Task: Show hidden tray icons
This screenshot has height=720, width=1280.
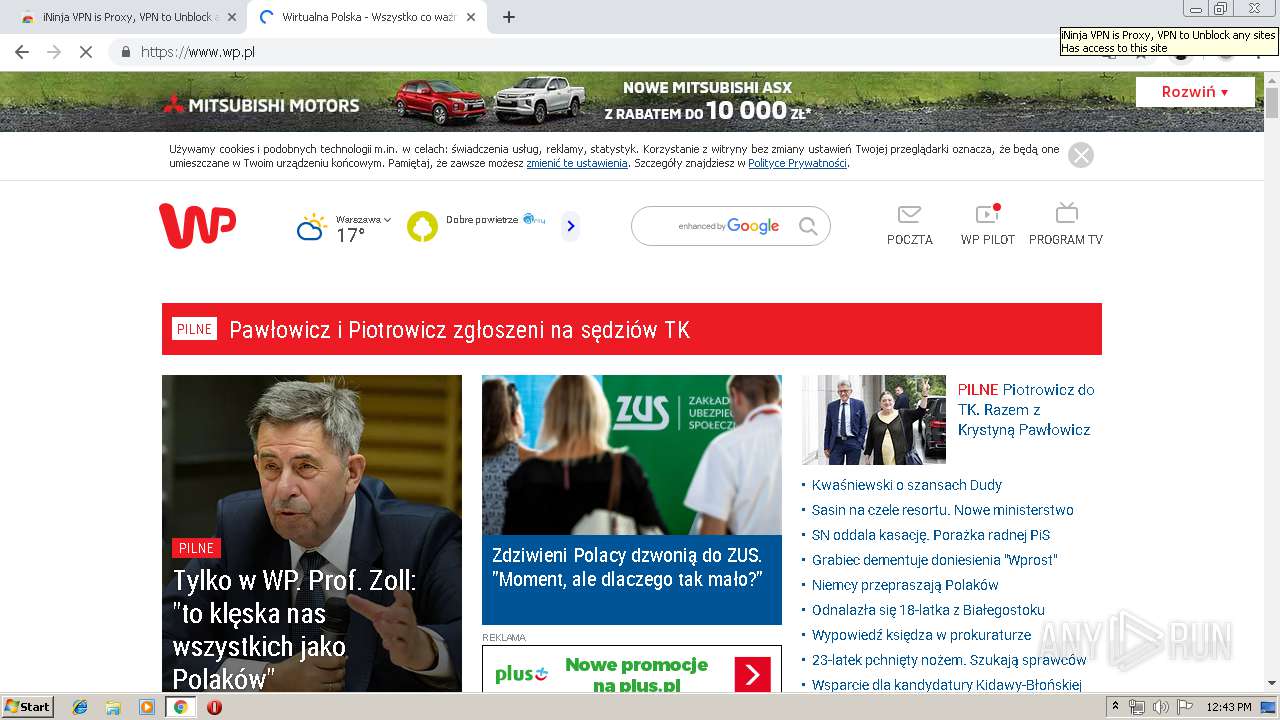Action: click(1116, 707)
